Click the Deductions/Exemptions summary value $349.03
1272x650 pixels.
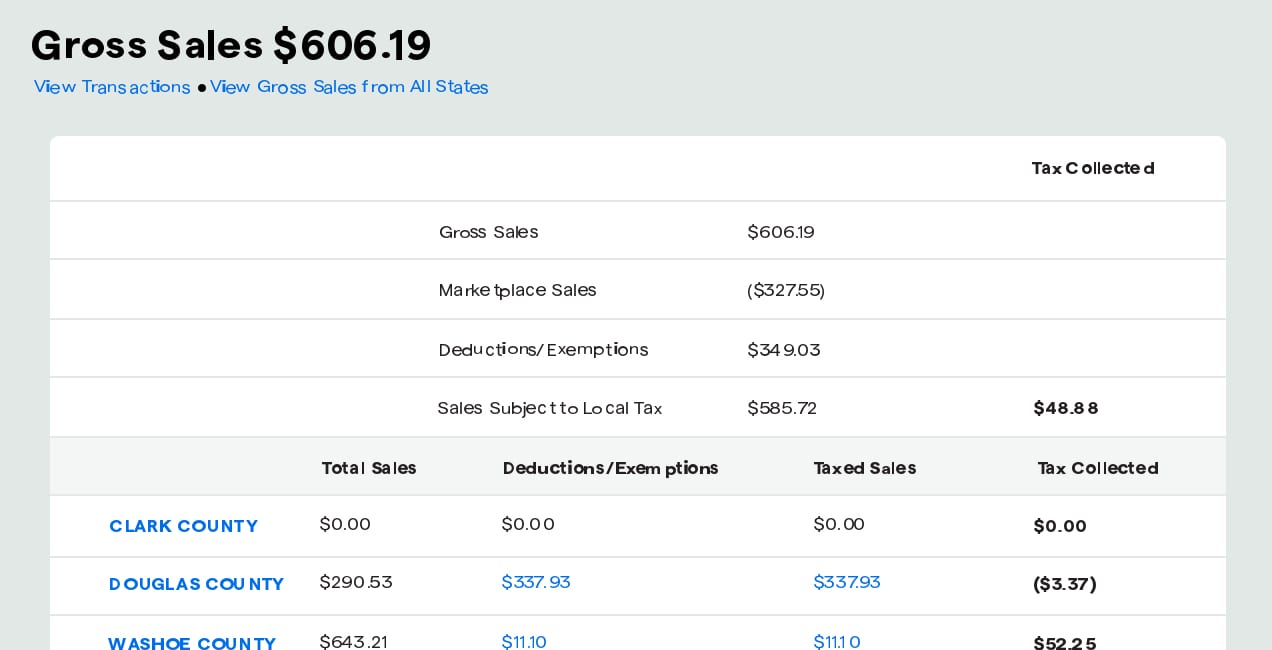pyautogui.click(x=784, y=350)
